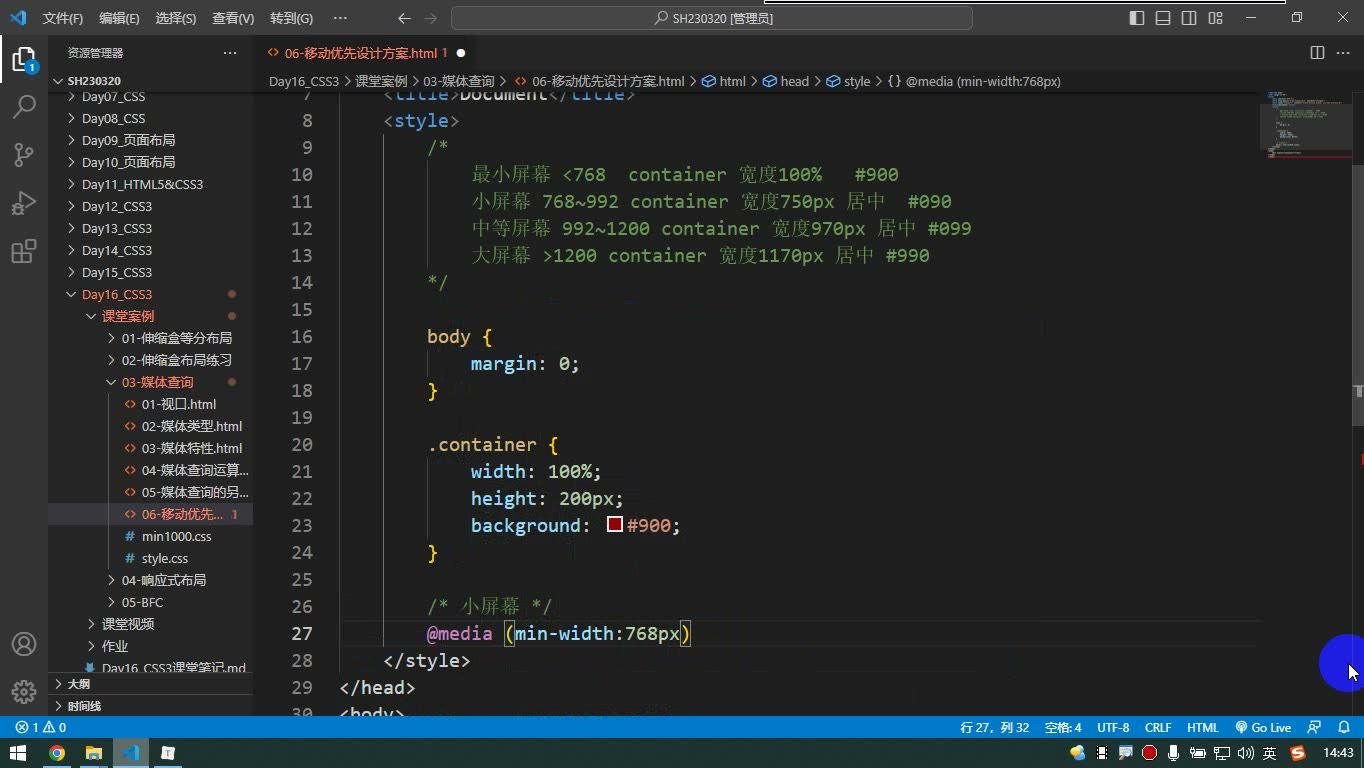The image size is (1364, 768).
Task: Change the UTF-8 file encoding
Action: 1113,728
